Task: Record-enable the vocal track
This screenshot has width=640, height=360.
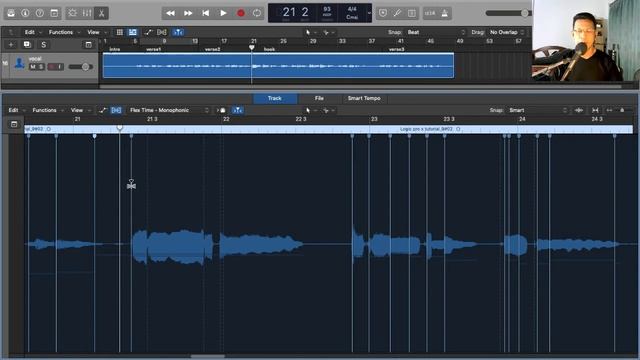Action: (51, 67)
